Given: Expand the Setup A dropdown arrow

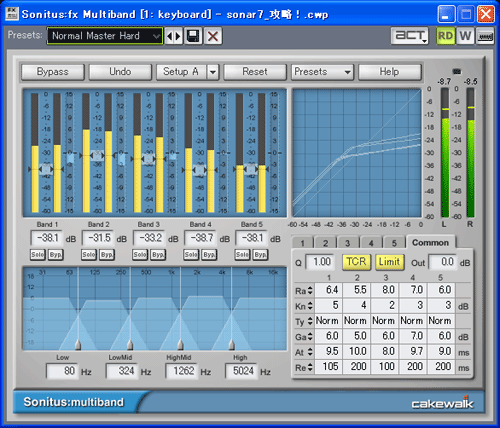Looking at the screenshot, I should click(x=213, y=72).
